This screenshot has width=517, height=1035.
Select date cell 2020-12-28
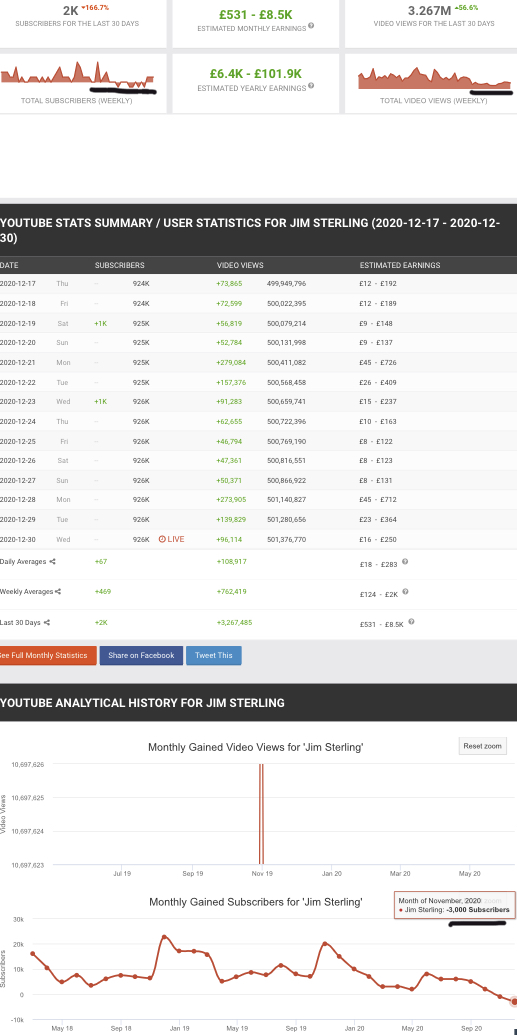[x=18, y=500]
